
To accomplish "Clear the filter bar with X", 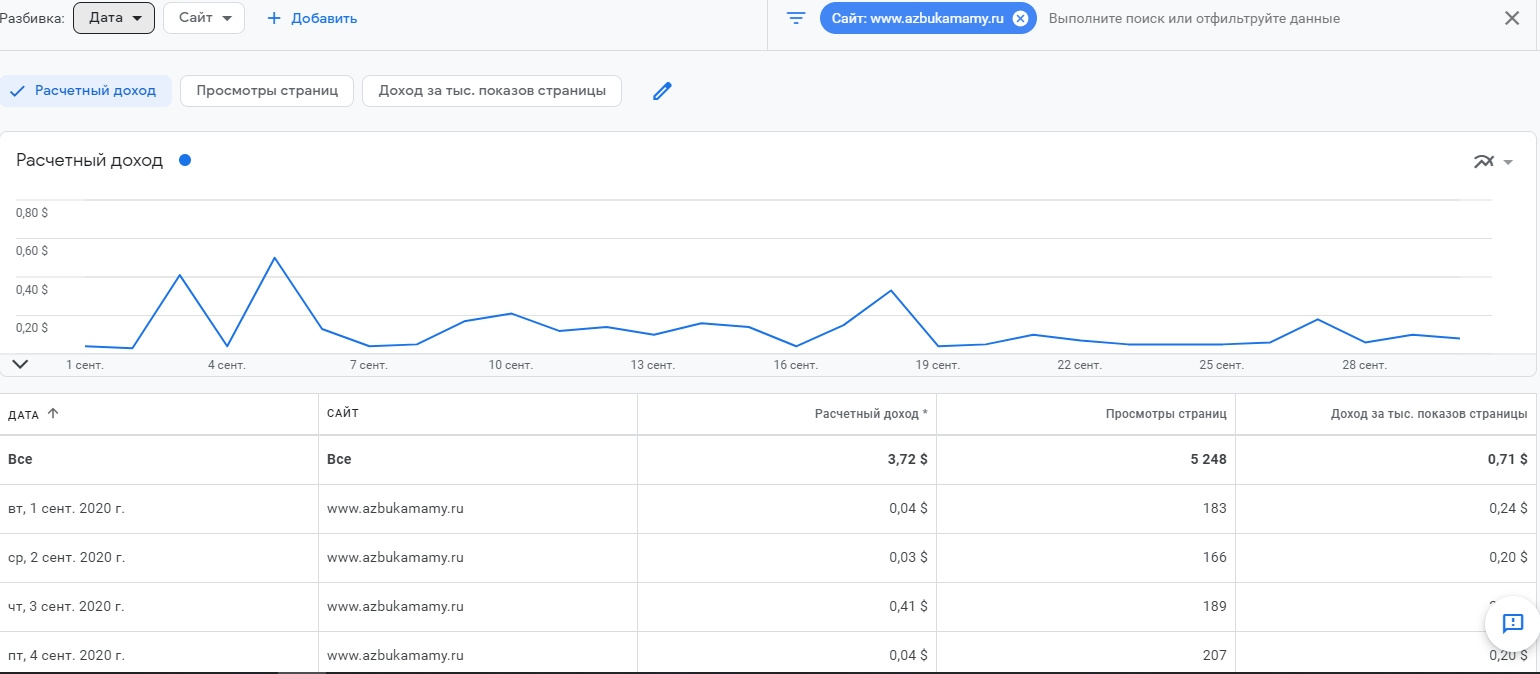I will click(1512, 18).
